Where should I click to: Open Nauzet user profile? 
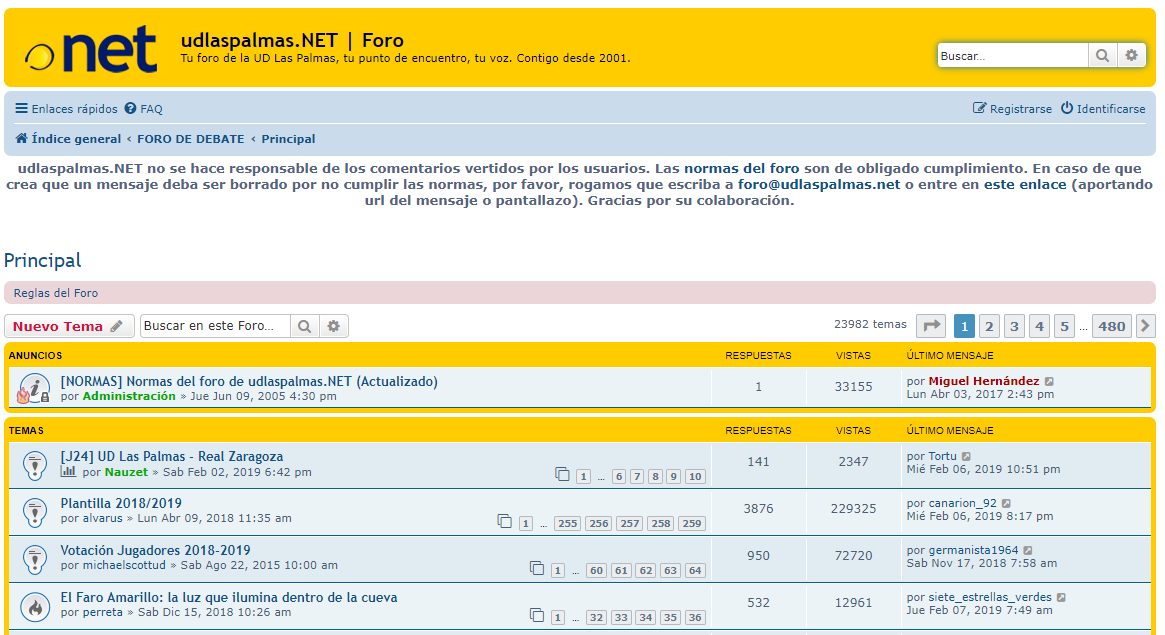[126, 472]
